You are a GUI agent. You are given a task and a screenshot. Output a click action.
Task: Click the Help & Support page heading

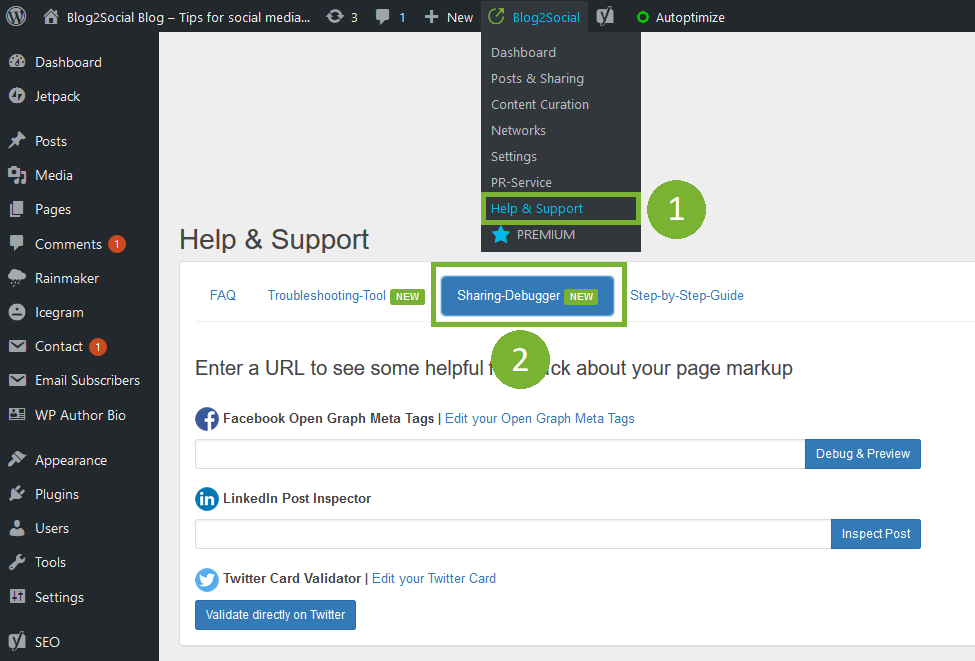click(x=274, y=239)
